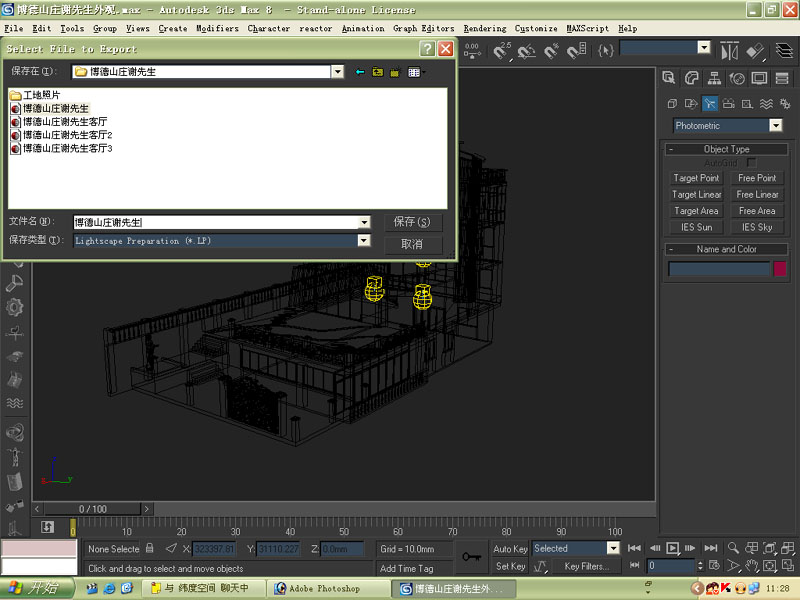Open the Rendering menu
This screenshot has width=800, height=600.
(485, 29)
